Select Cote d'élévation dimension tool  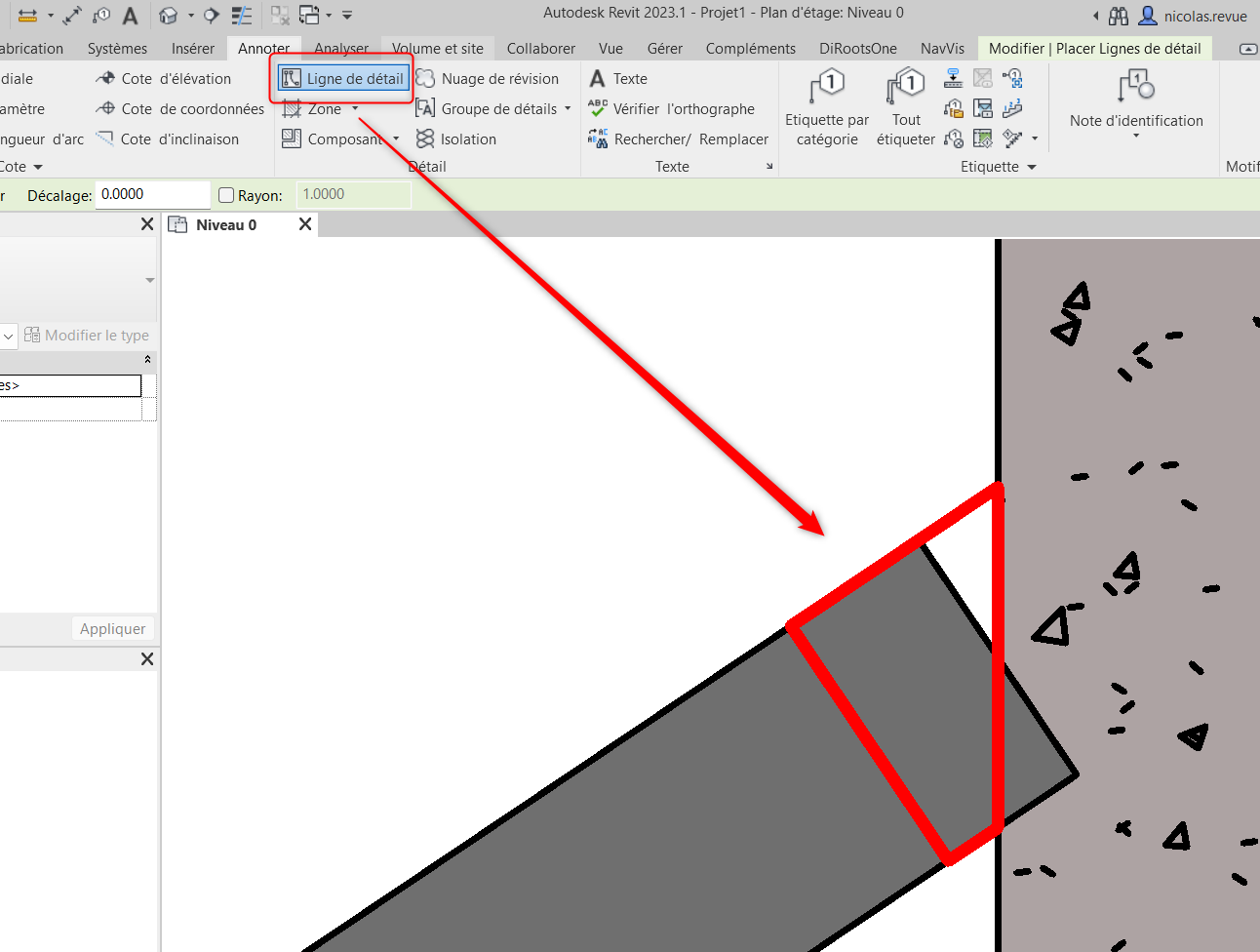[x=164, y=79]
